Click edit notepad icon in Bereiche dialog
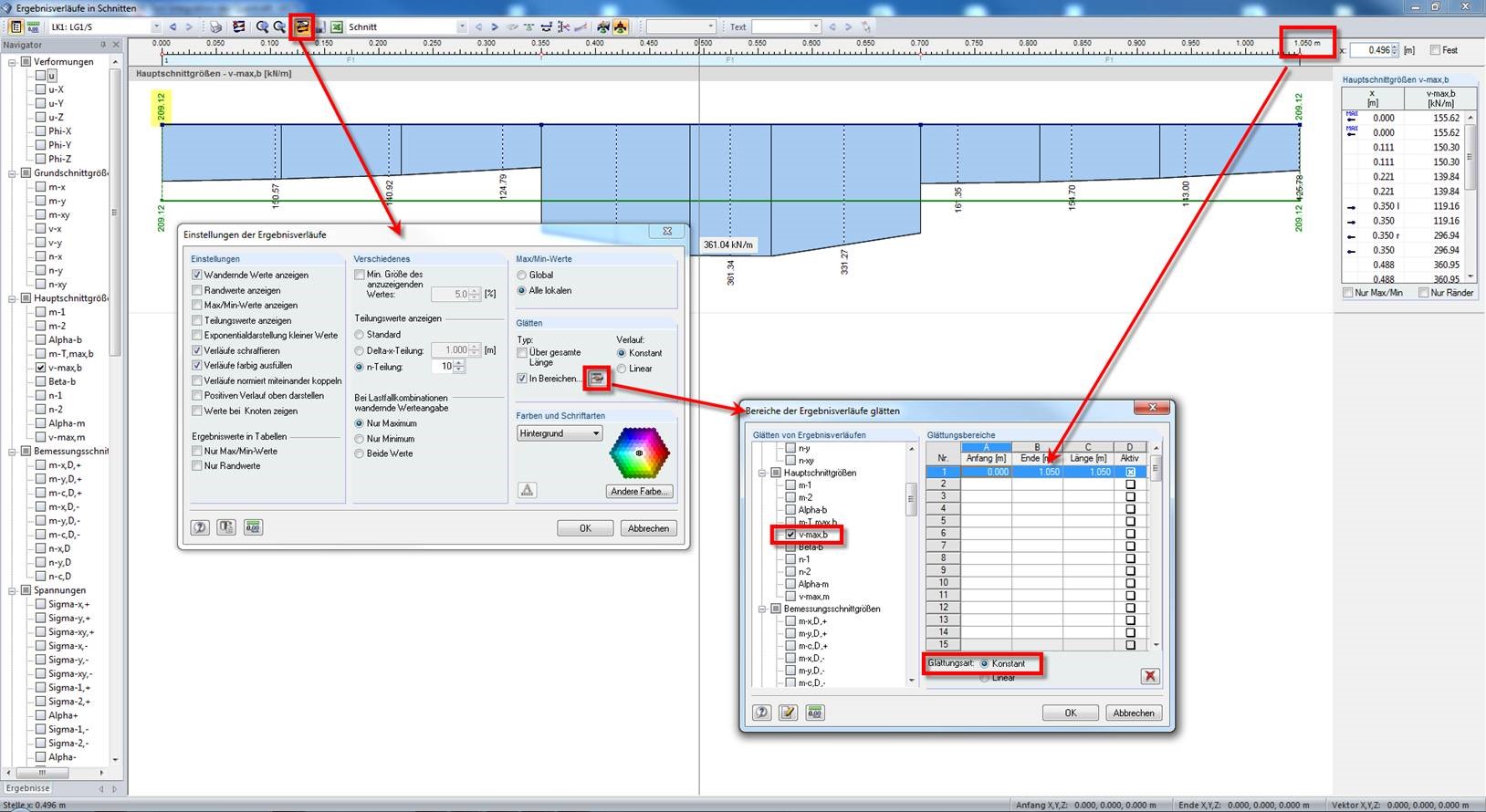The width and height of the screenshot is (1486, 812). point(788,713)
